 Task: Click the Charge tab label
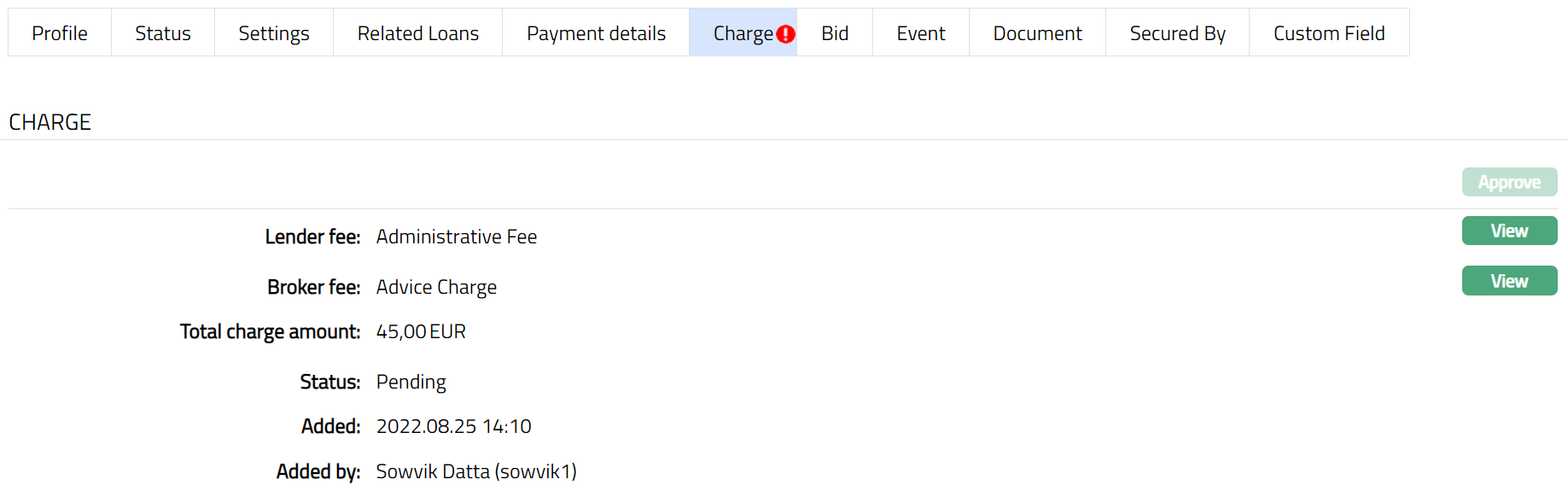(x=742, y=33)
